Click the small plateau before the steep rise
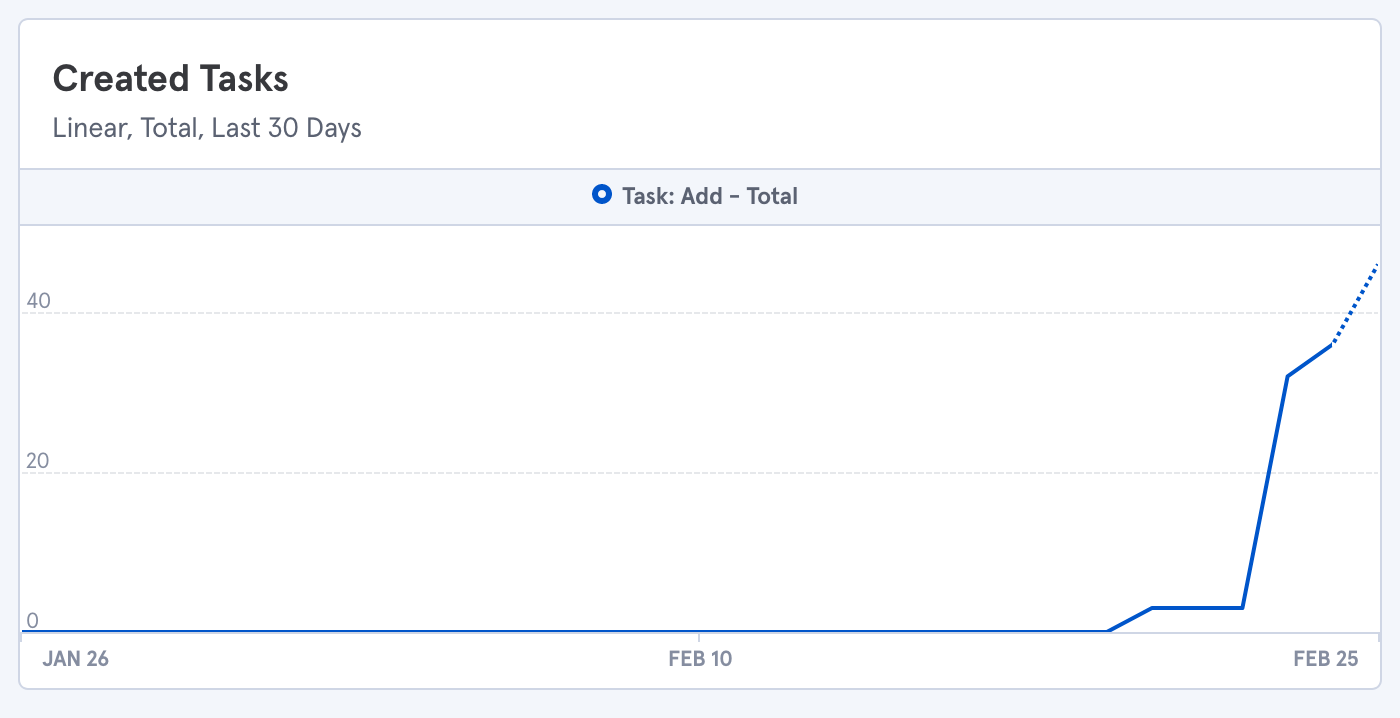The height and width of the screenshot is (718, 1400). pyautogui.click(x=1198, y=607)
